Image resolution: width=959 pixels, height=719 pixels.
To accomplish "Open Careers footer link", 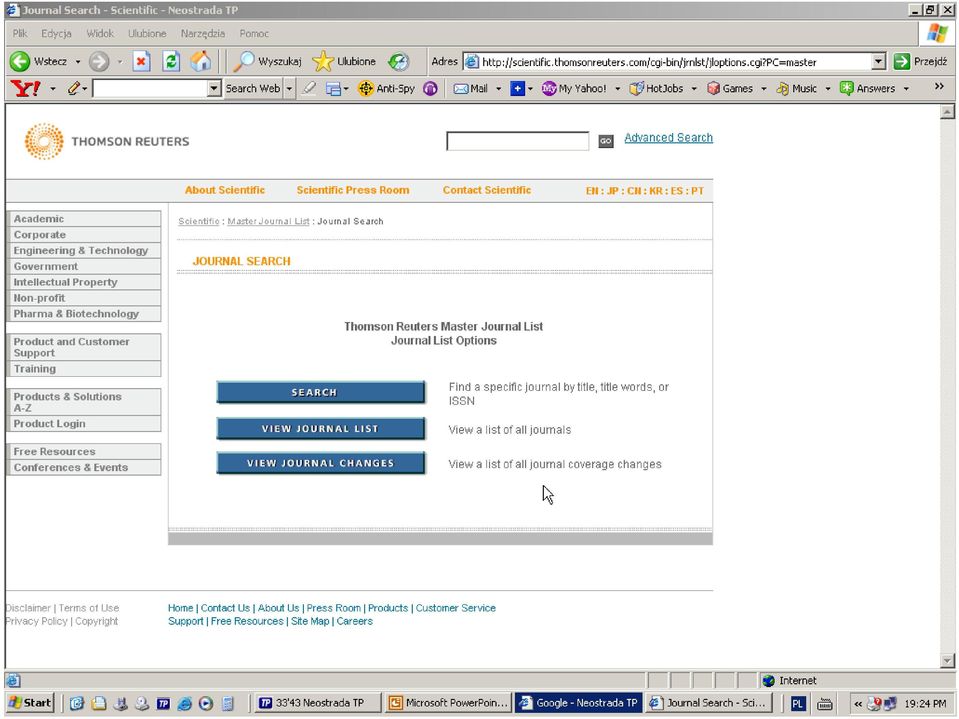I will tap(355, 621).
